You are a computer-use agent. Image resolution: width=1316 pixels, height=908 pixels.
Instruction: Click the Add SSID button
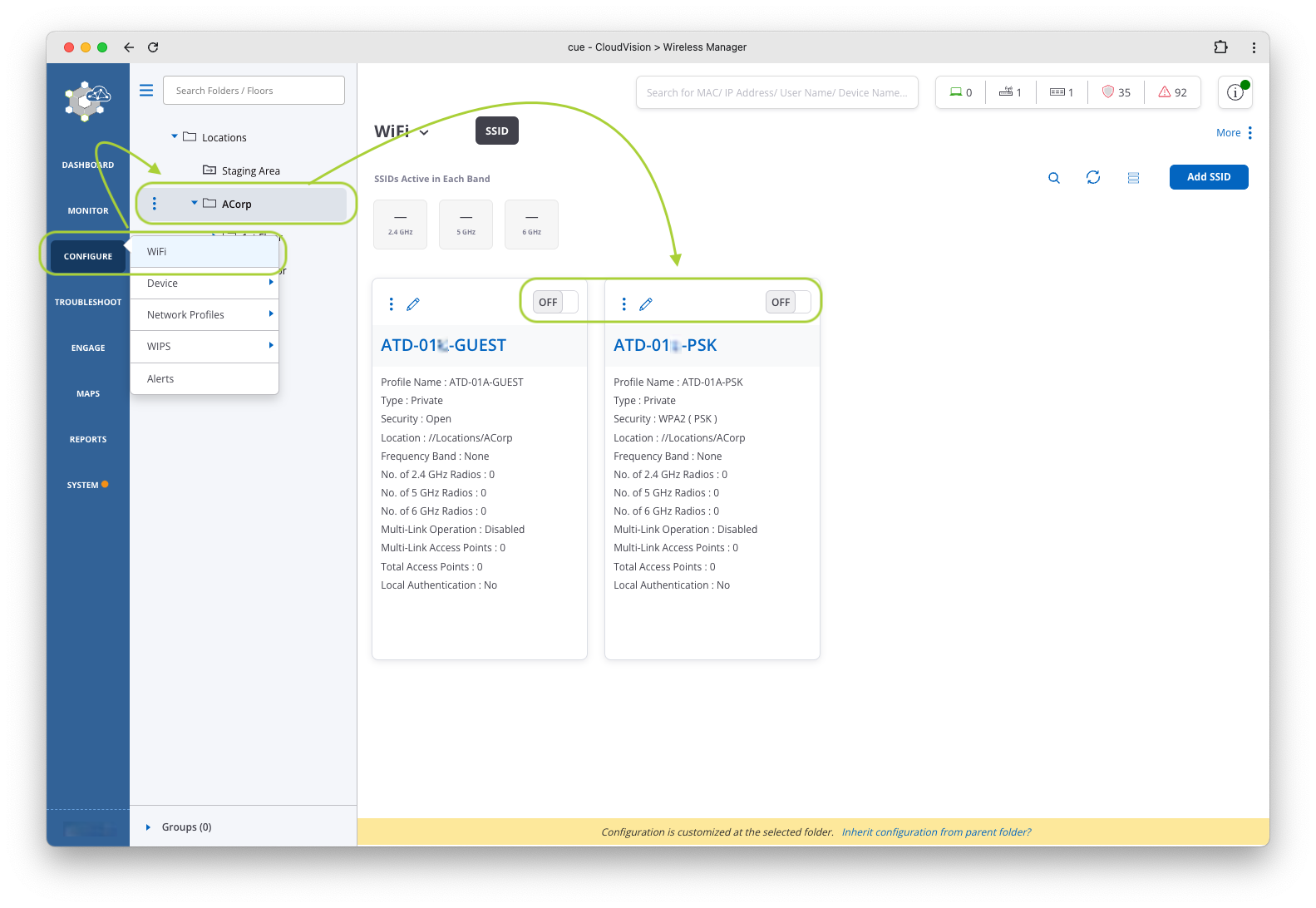pos(1208,177)
